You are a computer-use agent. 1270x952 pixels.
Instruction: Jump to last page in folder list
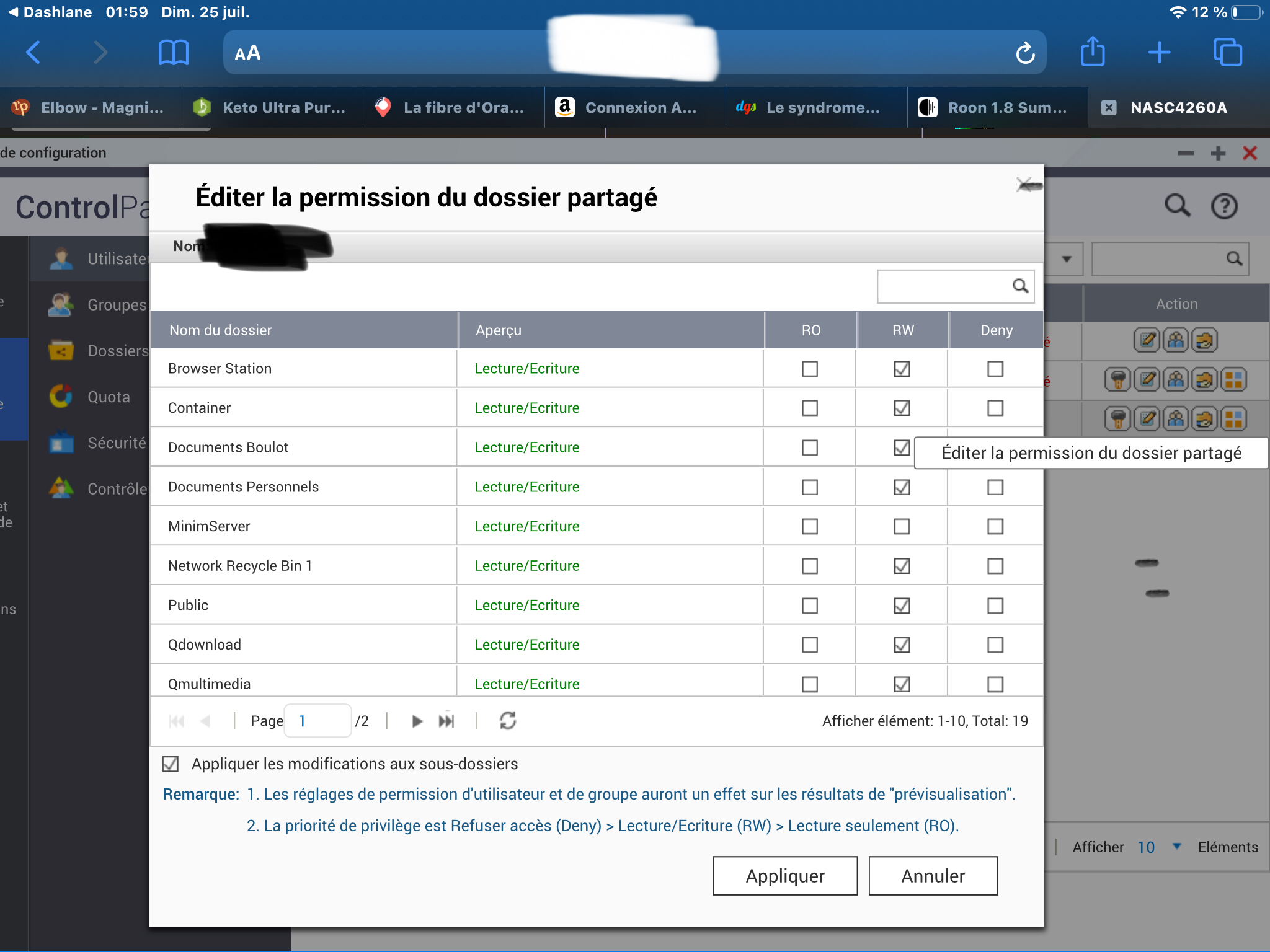[x=446, y=721]
